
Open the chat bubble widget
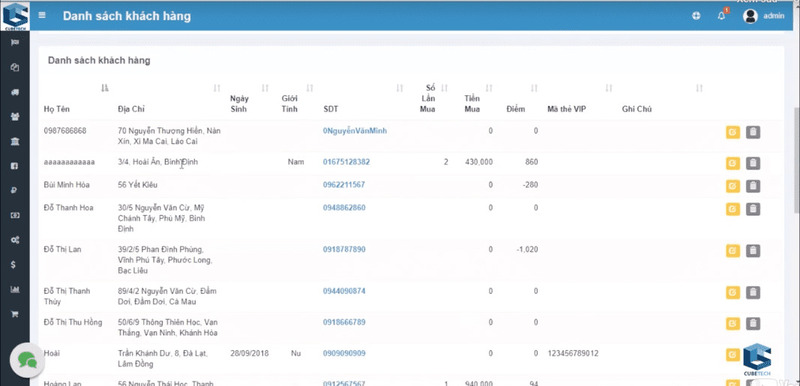tap(27, 360)
